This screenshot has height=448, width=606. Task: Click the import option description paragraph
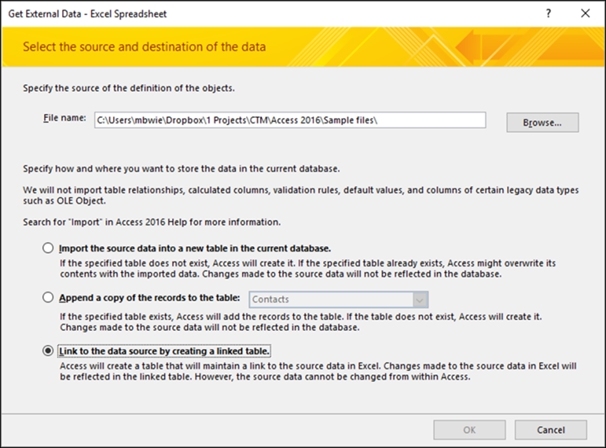coord(308,268)
